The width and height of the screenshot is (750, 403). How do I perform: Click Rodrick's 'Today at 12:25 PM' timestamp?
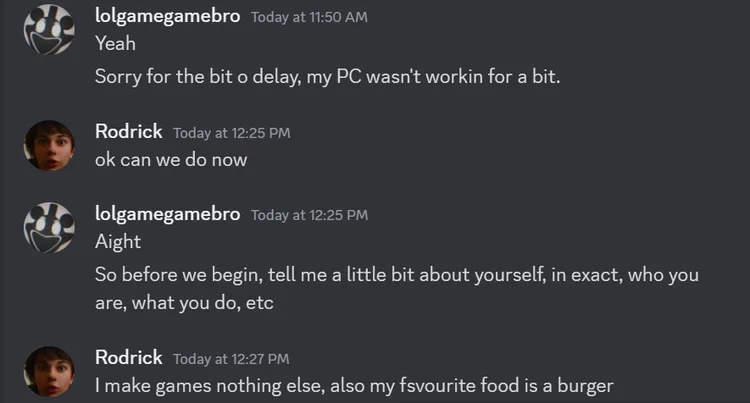[231, 132]
